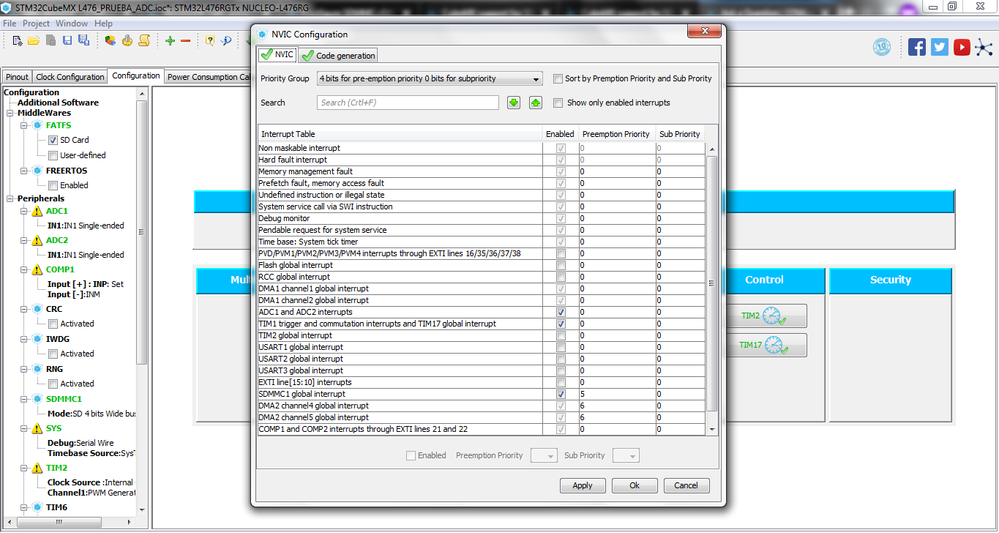The width and height of the screenshot is (999, 533).
Task: Click the Cancel button
Action: tap(686, 485)
